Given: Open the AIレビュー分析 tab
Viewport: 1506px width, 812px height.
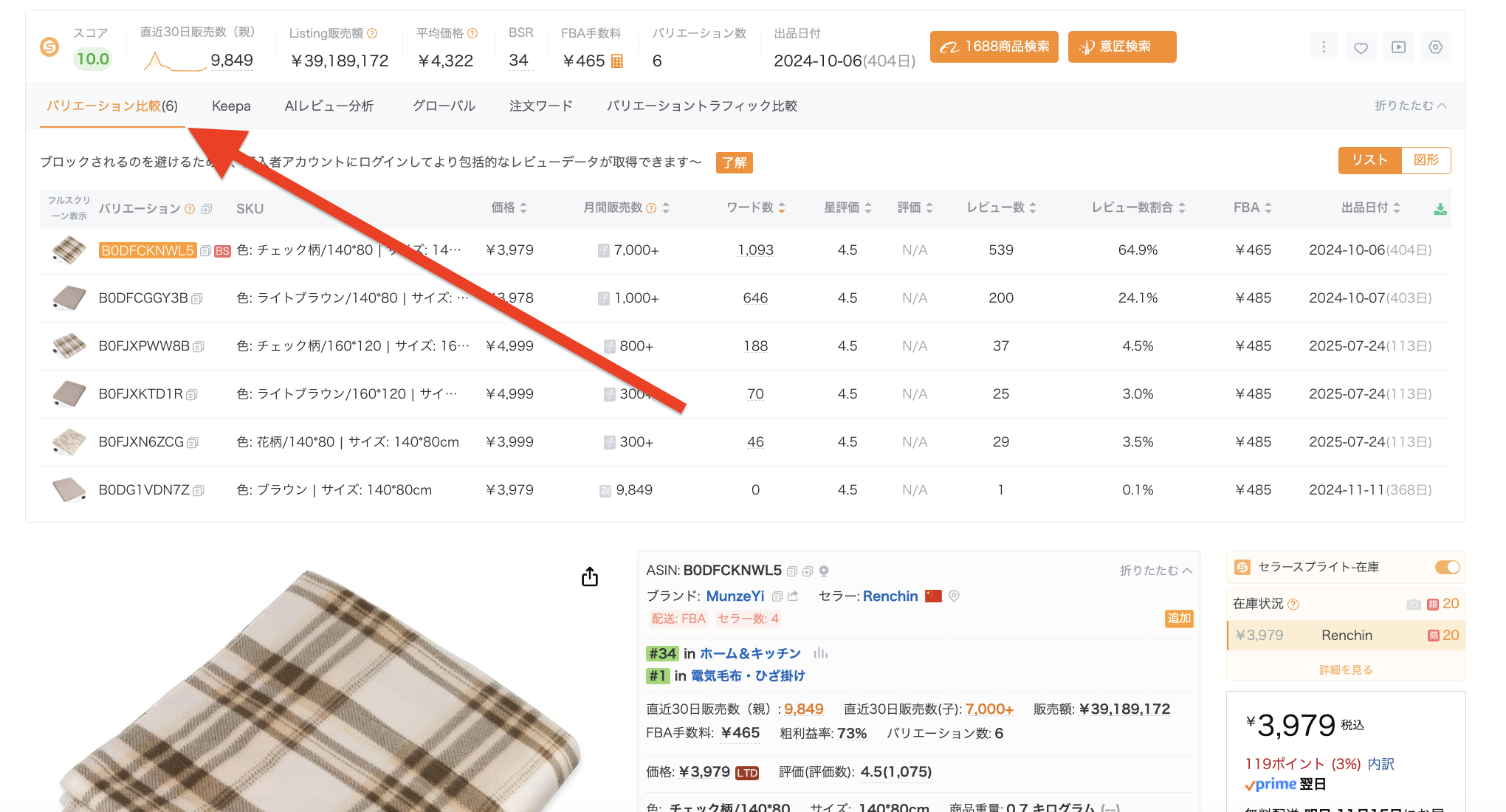Looking at the screenshot, I should (329, 106).
